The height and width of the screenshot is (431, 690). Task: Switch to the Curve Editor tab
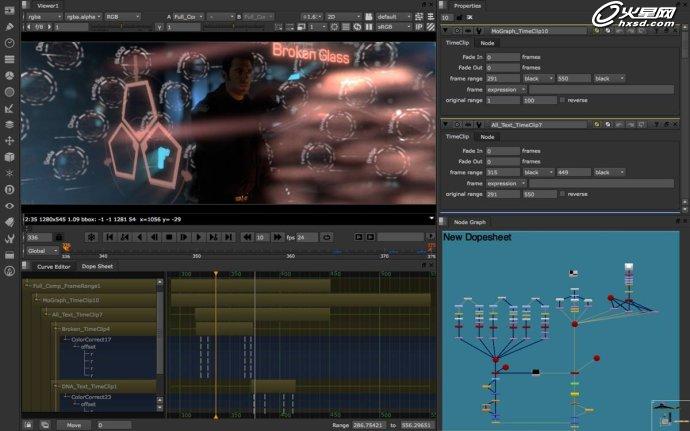(53, 267)
